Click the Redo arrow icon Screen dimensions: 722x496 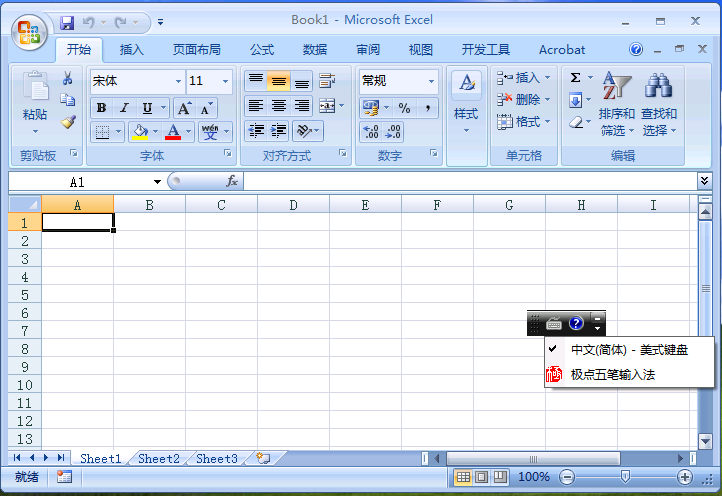pyautogui.click(x=121, y=22)
